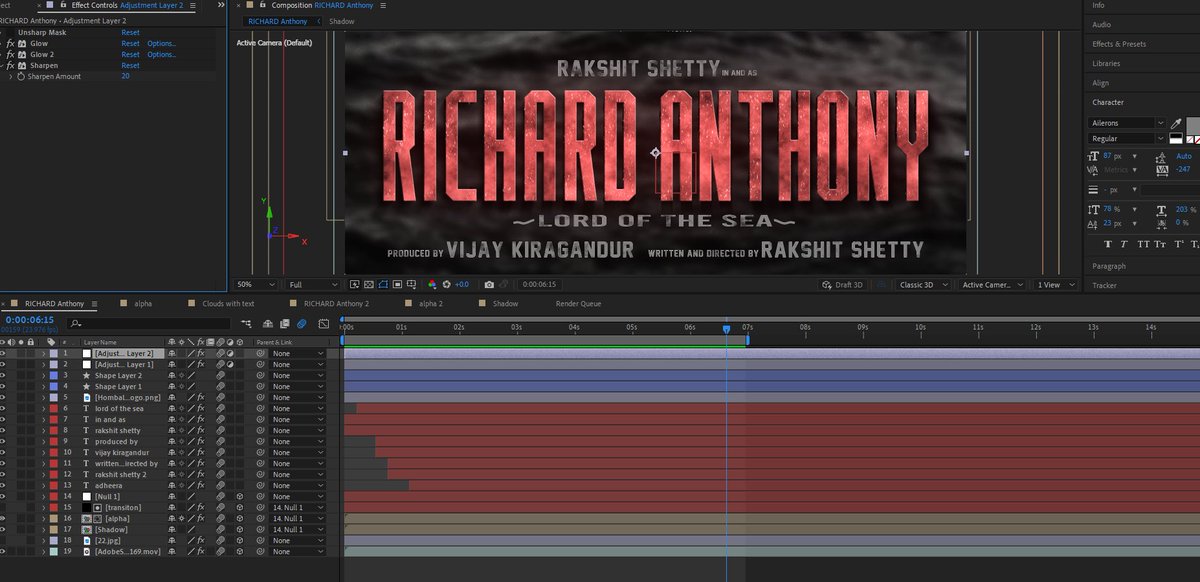This screenshot has width=1200, height=582.
Task: Click the 3D layer cube switch on Null 1
Action: point(239,496)
